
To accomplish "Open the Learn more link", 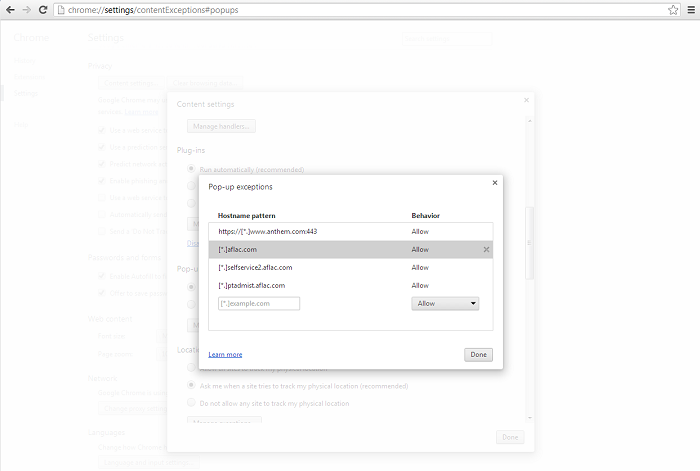I will coord(225,355).
